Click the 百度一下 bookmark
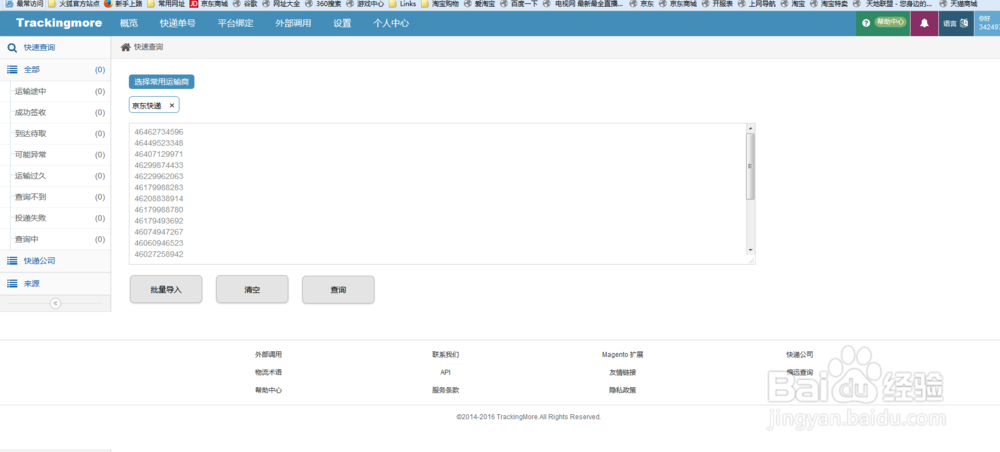 518,4
